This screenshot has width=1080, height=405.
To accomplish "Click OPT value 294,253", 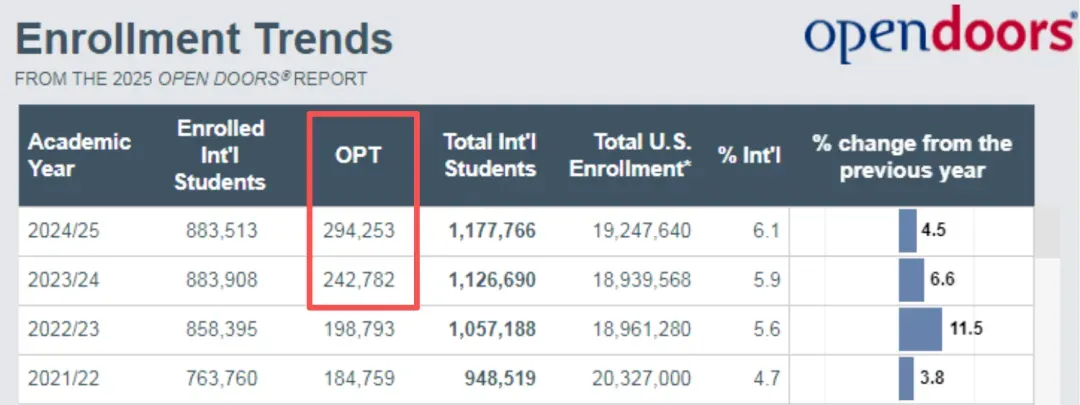I will [359, 231].
